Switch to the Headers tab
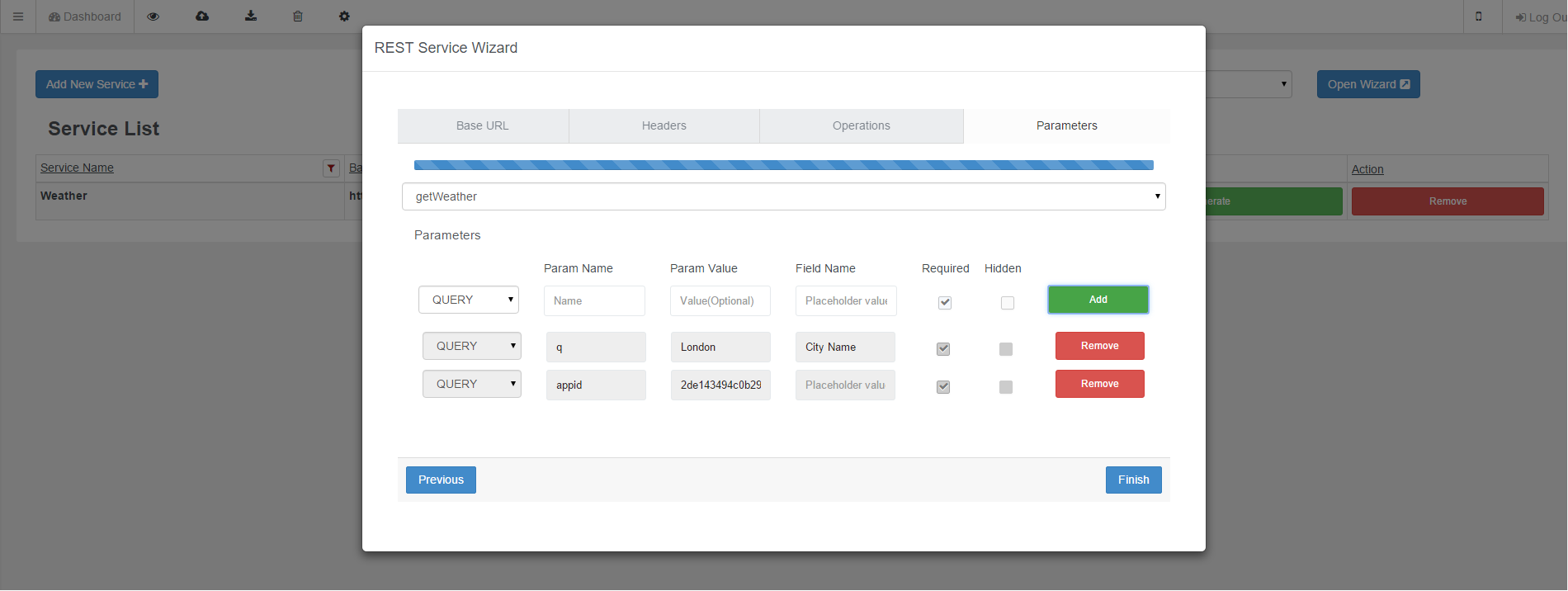1568x591 pixels. 664,125
